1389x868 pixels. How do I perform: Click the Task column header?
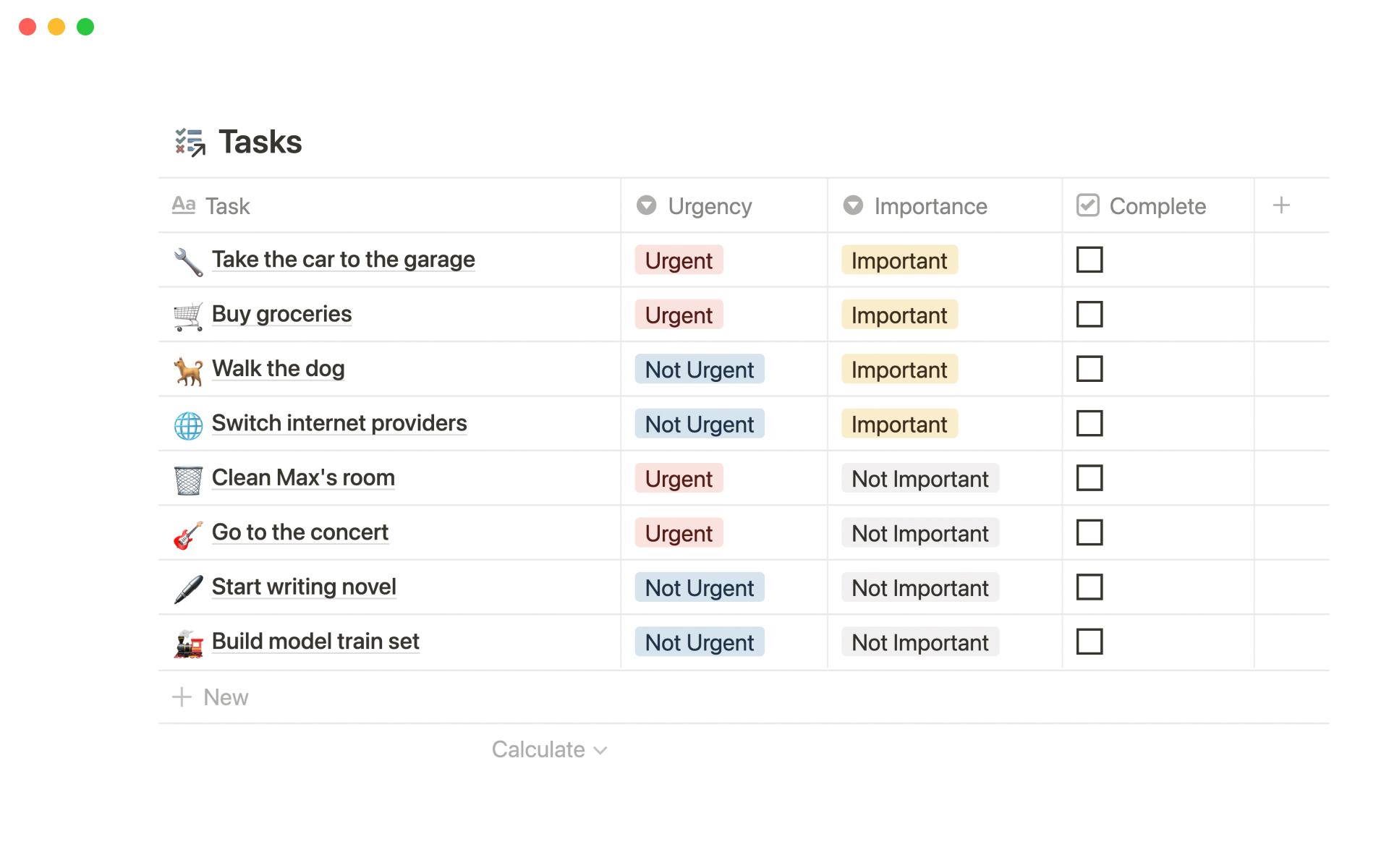227,206
